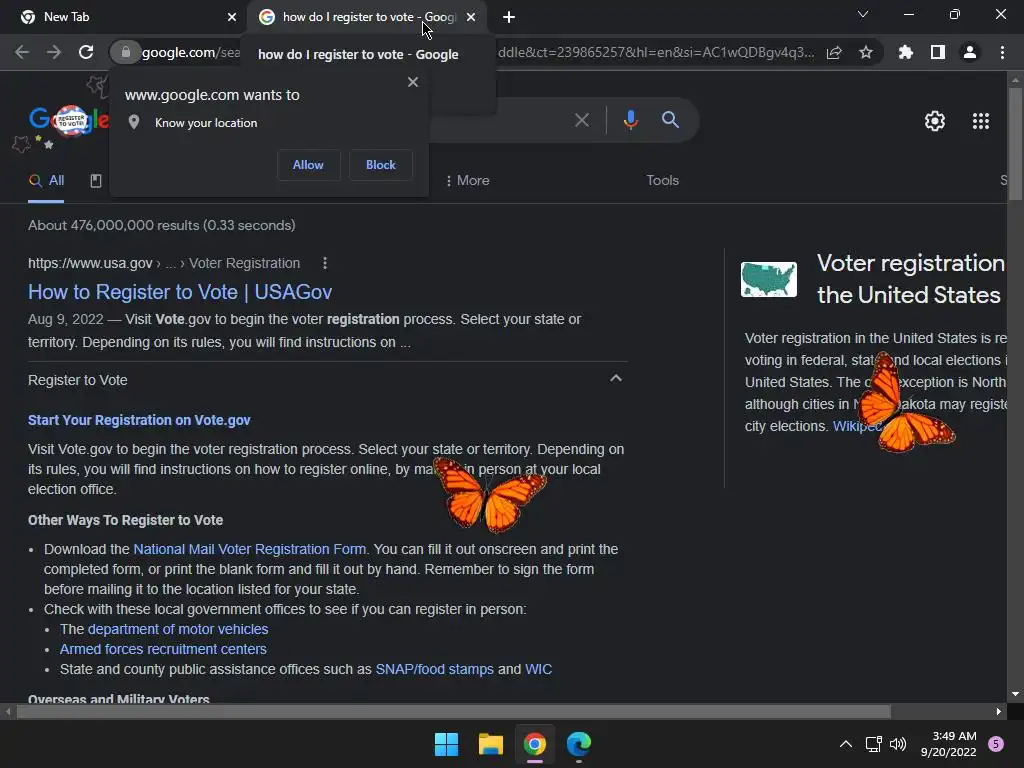
Task: Open the second search filter tab icon
Action: (x=95, y=181)
